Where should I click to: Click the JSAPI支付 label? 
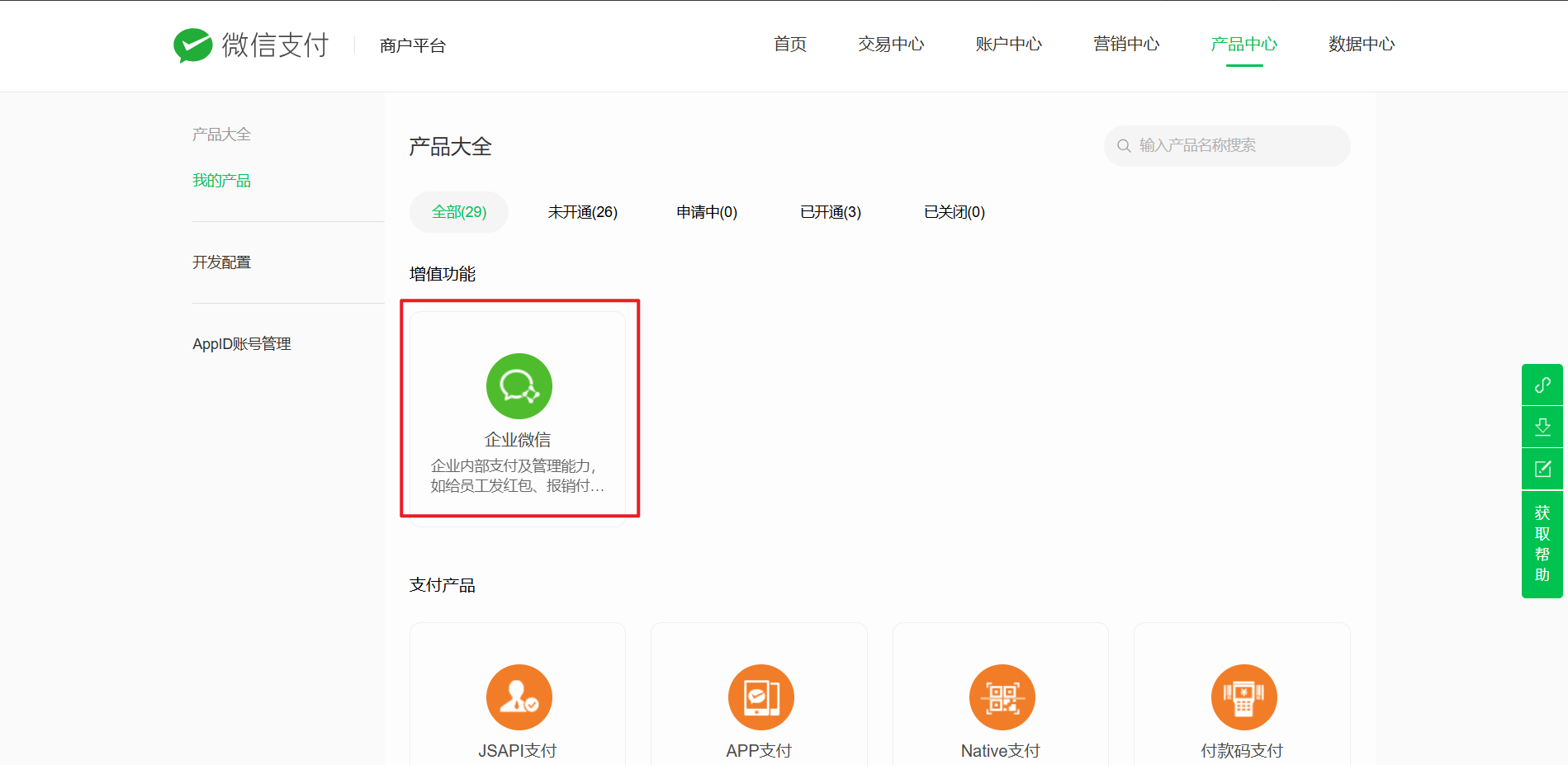[518, 751]
